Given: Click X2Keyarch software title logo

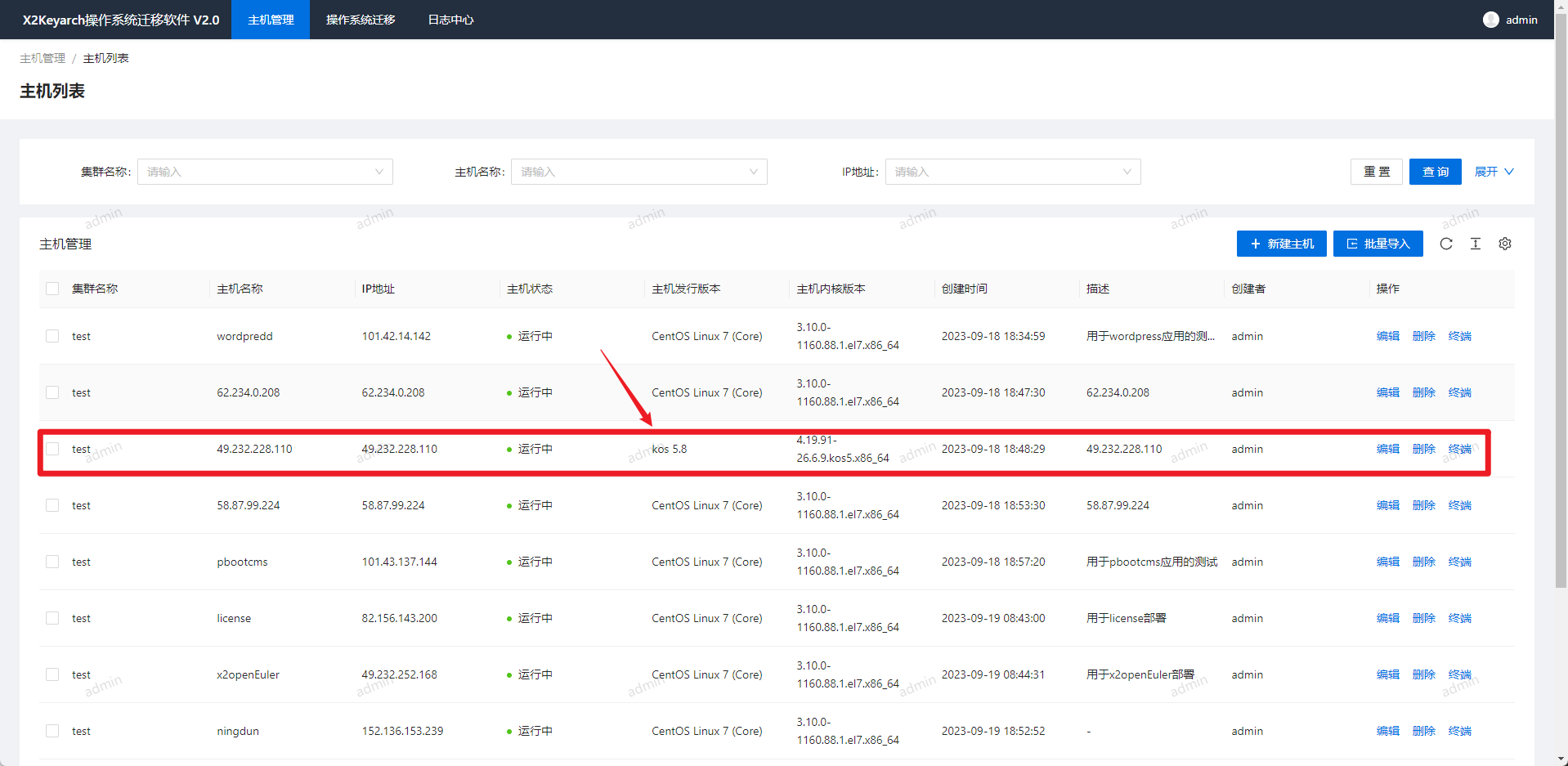Looking at the screenshot, I should pyautogui.click(x=121, y=20).
